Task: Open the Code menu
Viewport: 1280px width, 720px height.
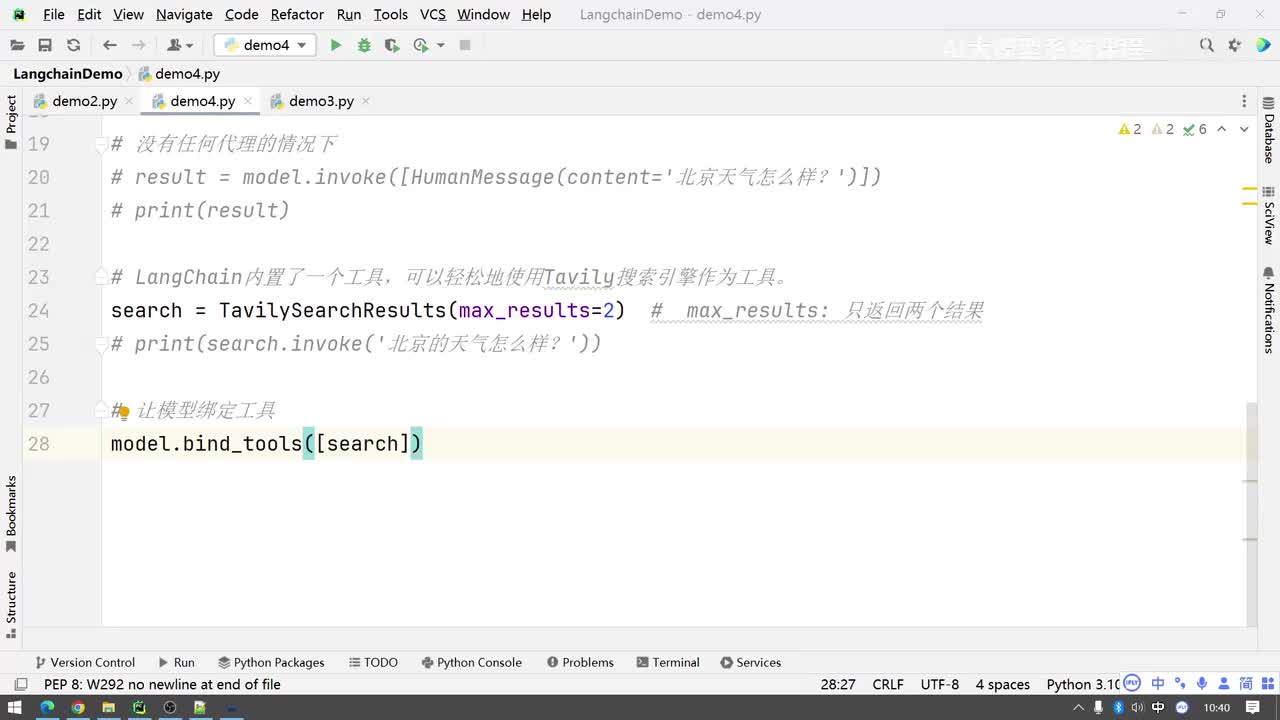Action: [242, 14]
